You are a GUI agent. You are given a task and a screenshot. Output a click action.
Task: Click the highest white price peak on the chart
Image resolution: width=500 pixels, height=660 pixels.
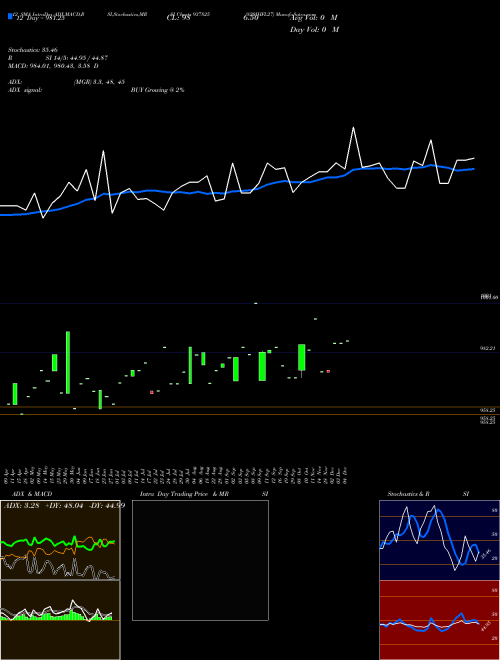point(353,128)
